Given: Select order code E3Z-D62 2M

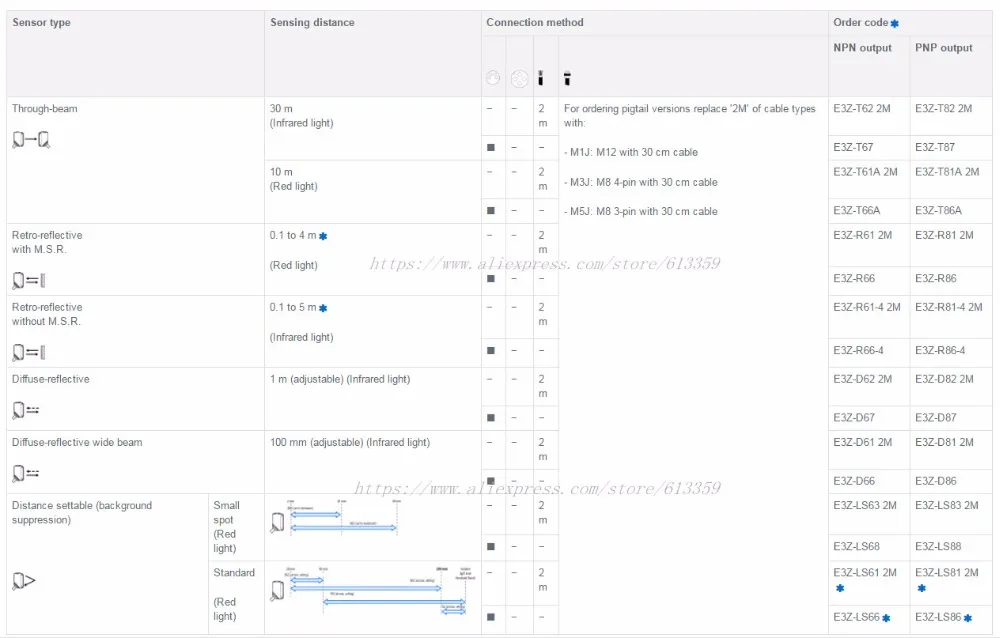Looking at the screenshot, I should point(862,379).
